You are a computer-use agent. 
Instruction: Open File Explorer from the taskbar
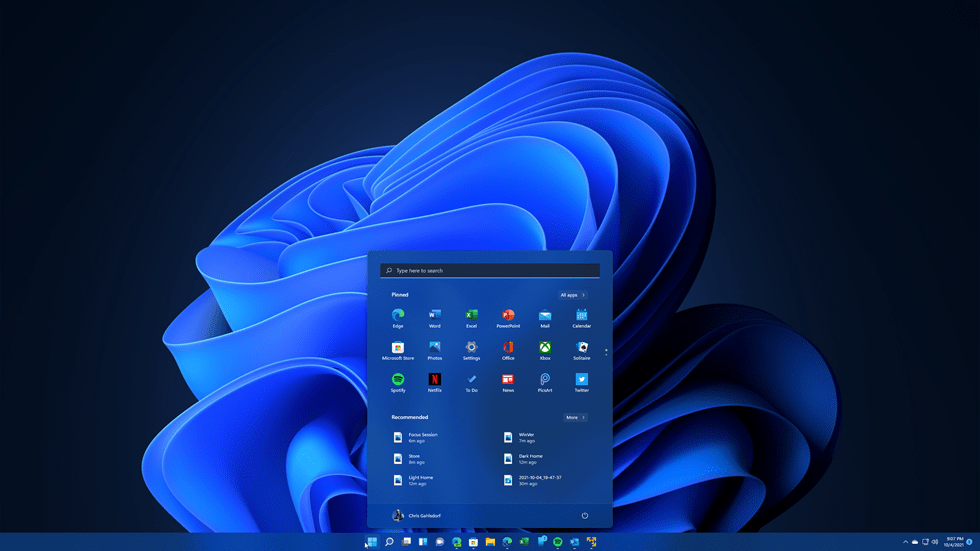(x=490, y=542)
